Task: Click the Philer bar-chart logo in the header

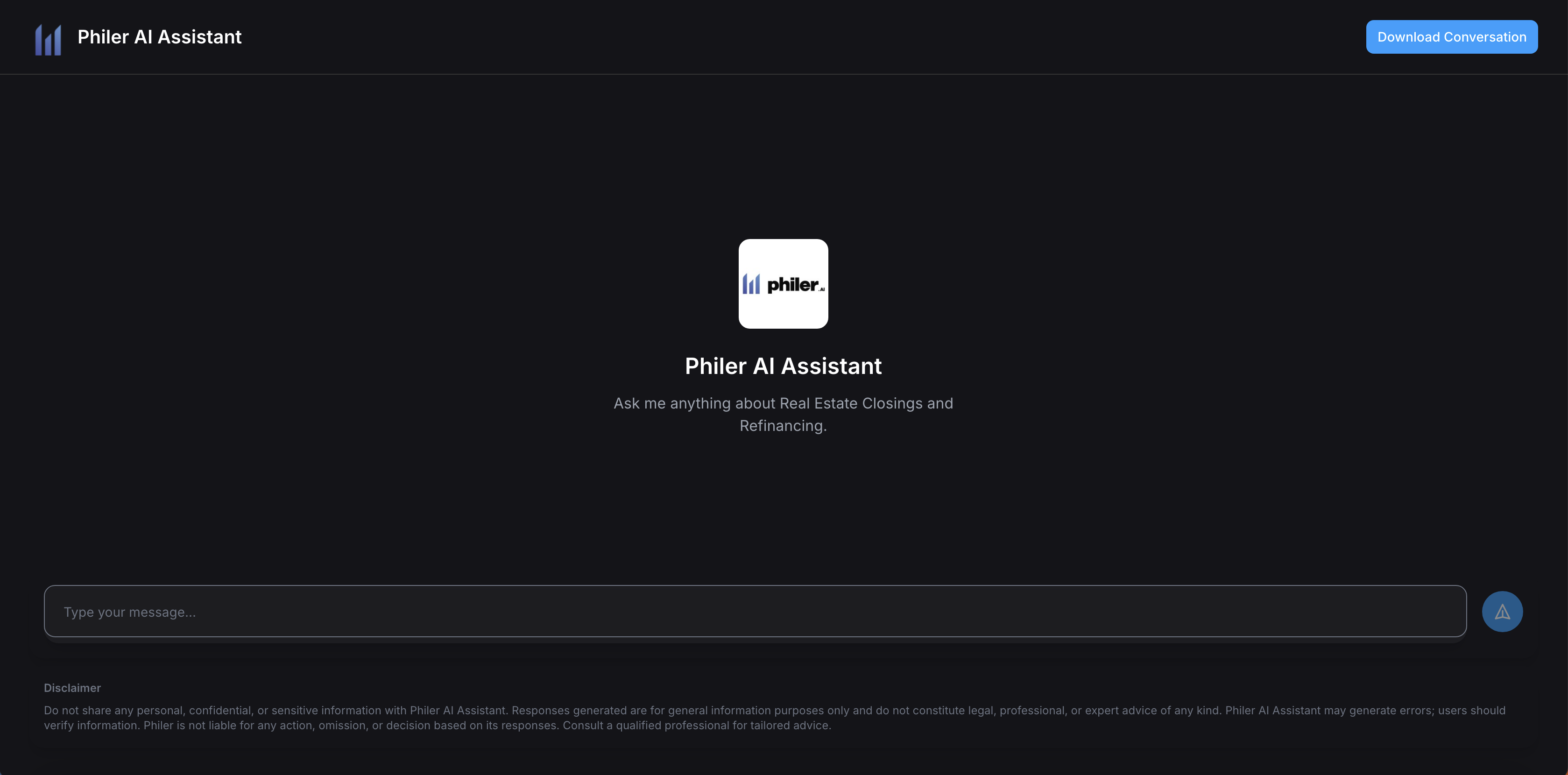Action: [x=48, y=40]
